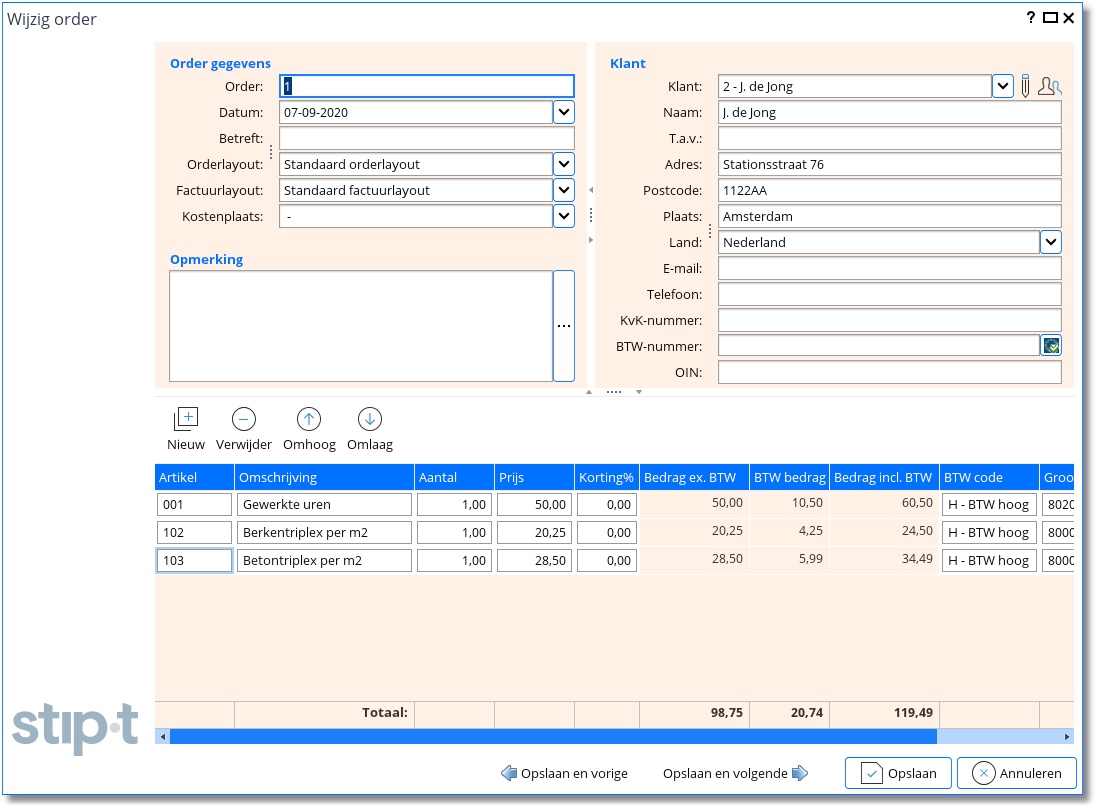This screenshot has height=809, width=1097.
Task: Open the Klant selection dropdown
Action: coord(1003,87)
